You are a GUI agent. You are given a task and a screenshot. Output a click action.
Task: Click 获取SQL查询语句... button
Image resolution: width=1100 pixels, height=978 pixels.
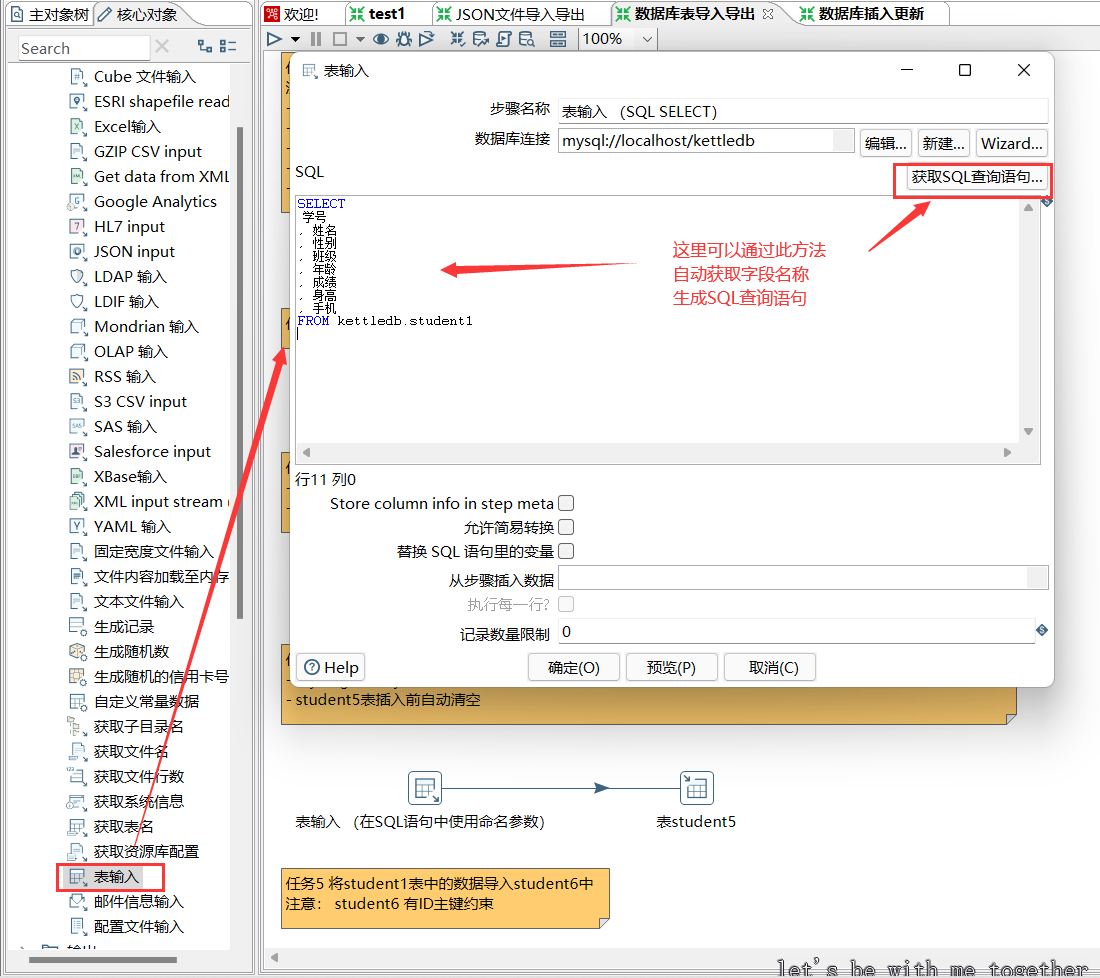click(977, 177)
